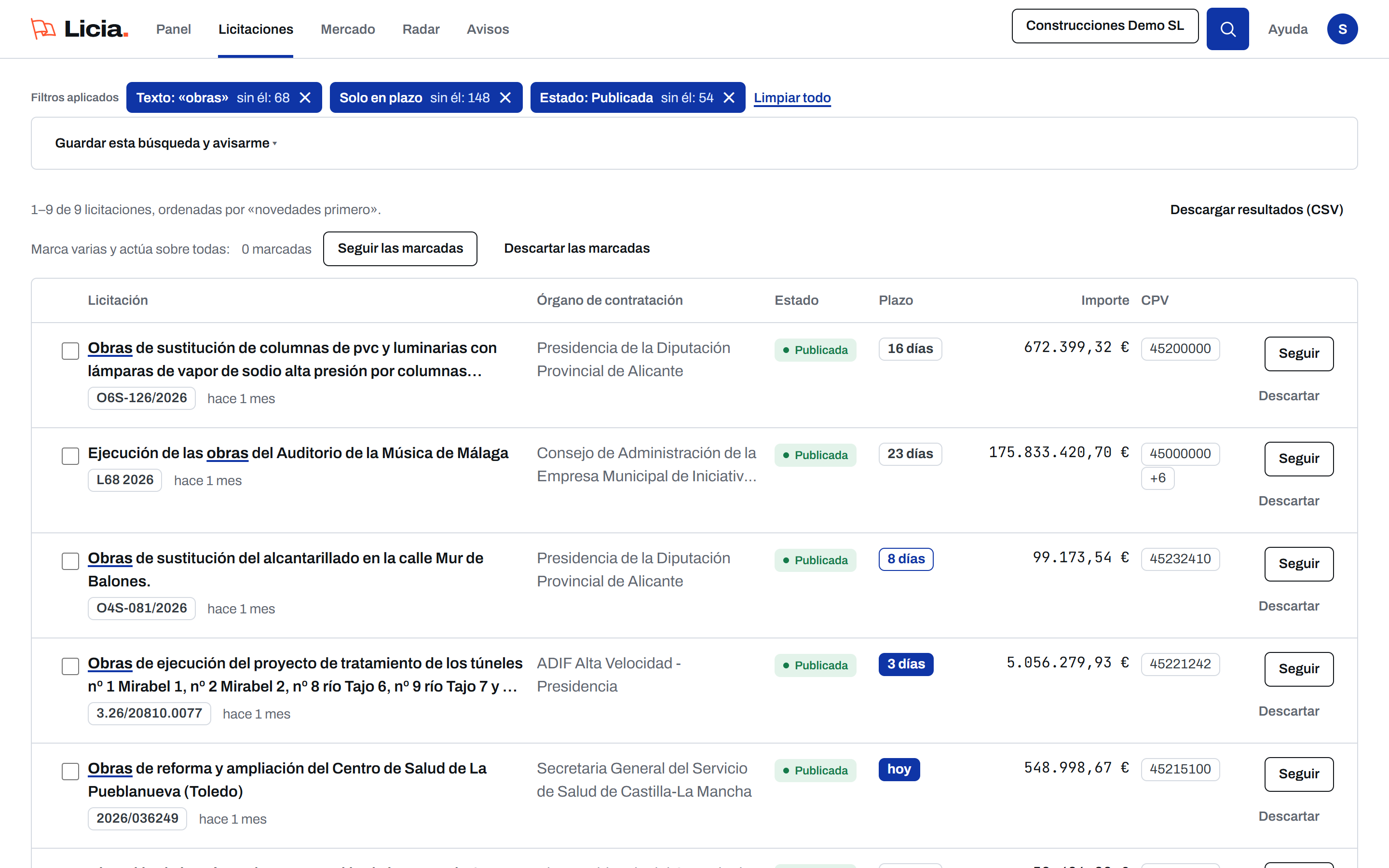The width and height of the screenshot is (1389, 868).
Task: Open tender Obras de sustitución del alcantarillado
Action: coord(285,570)
